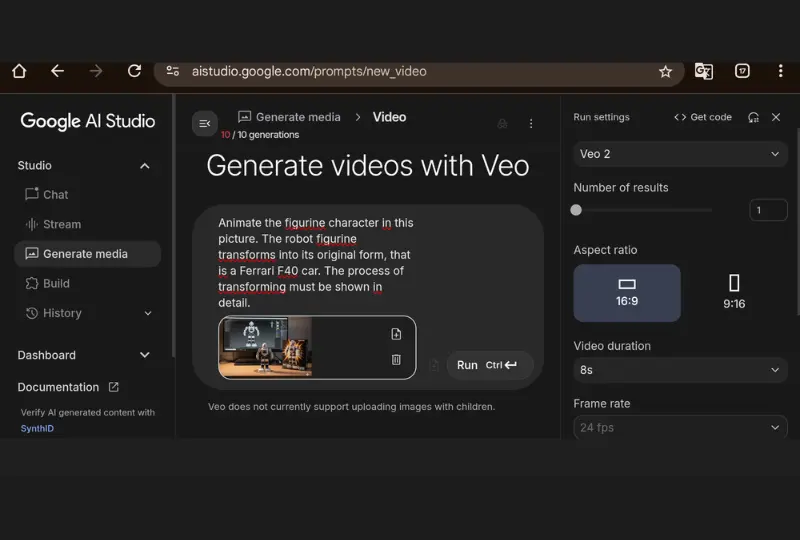Navigate back in the browser
The height and width of the screenshot is (540, 800).
tap(57, 71)
